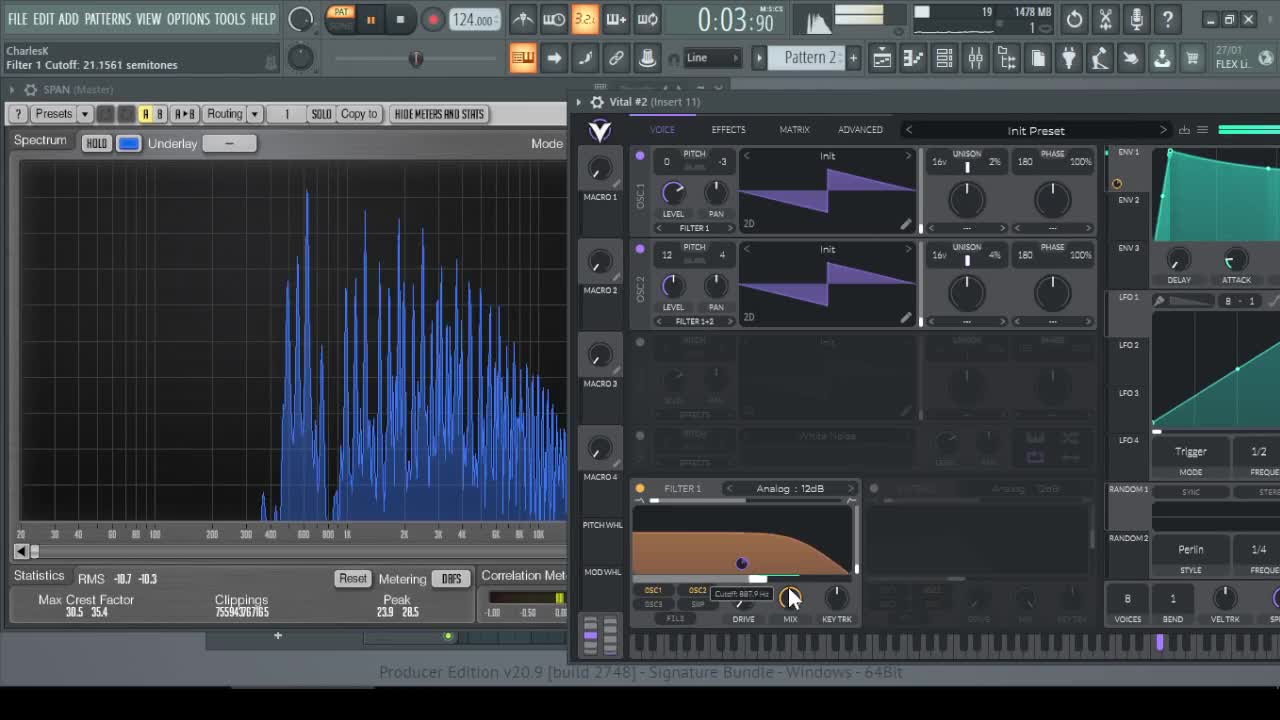This screenshot has width=1280, height=720.
Task: Disable Vital oscillator 2 power toggle
Action: [x=640, y=249]
